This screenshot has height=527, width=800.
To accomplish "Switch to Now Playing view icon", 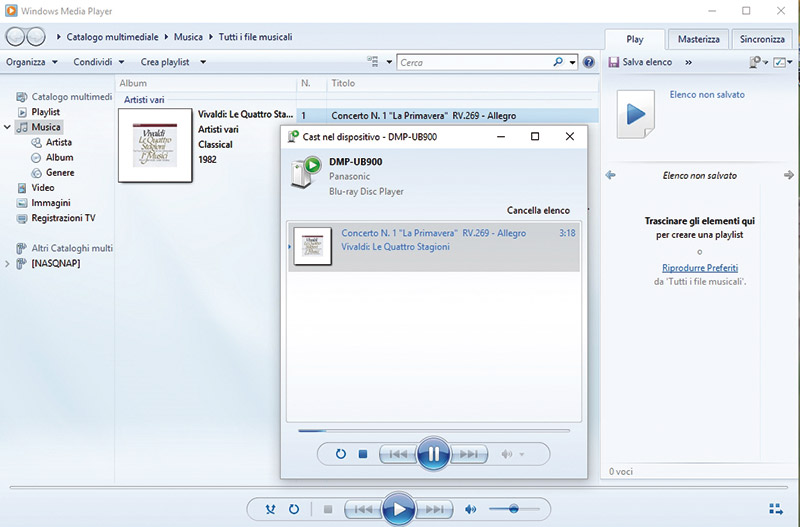I will 776,509.
